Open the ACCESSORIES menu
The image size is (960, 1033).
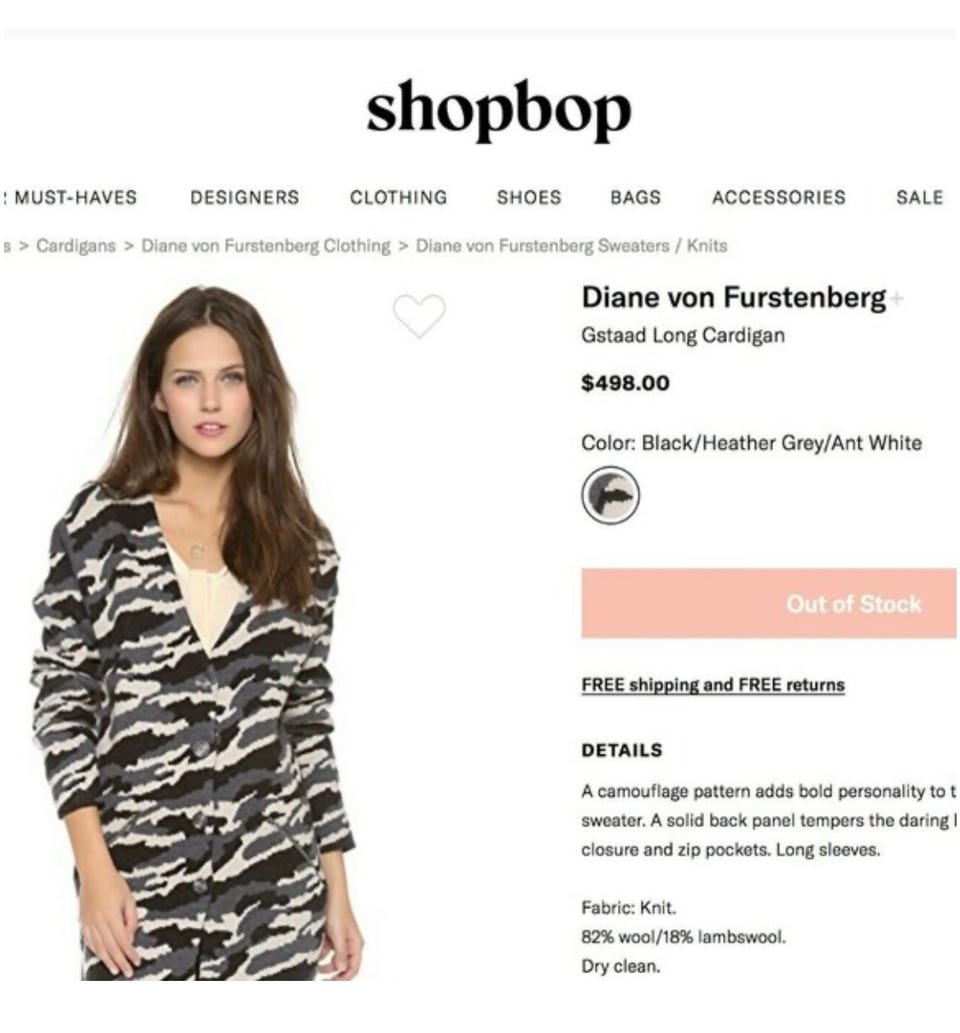[x=778, y=197]
